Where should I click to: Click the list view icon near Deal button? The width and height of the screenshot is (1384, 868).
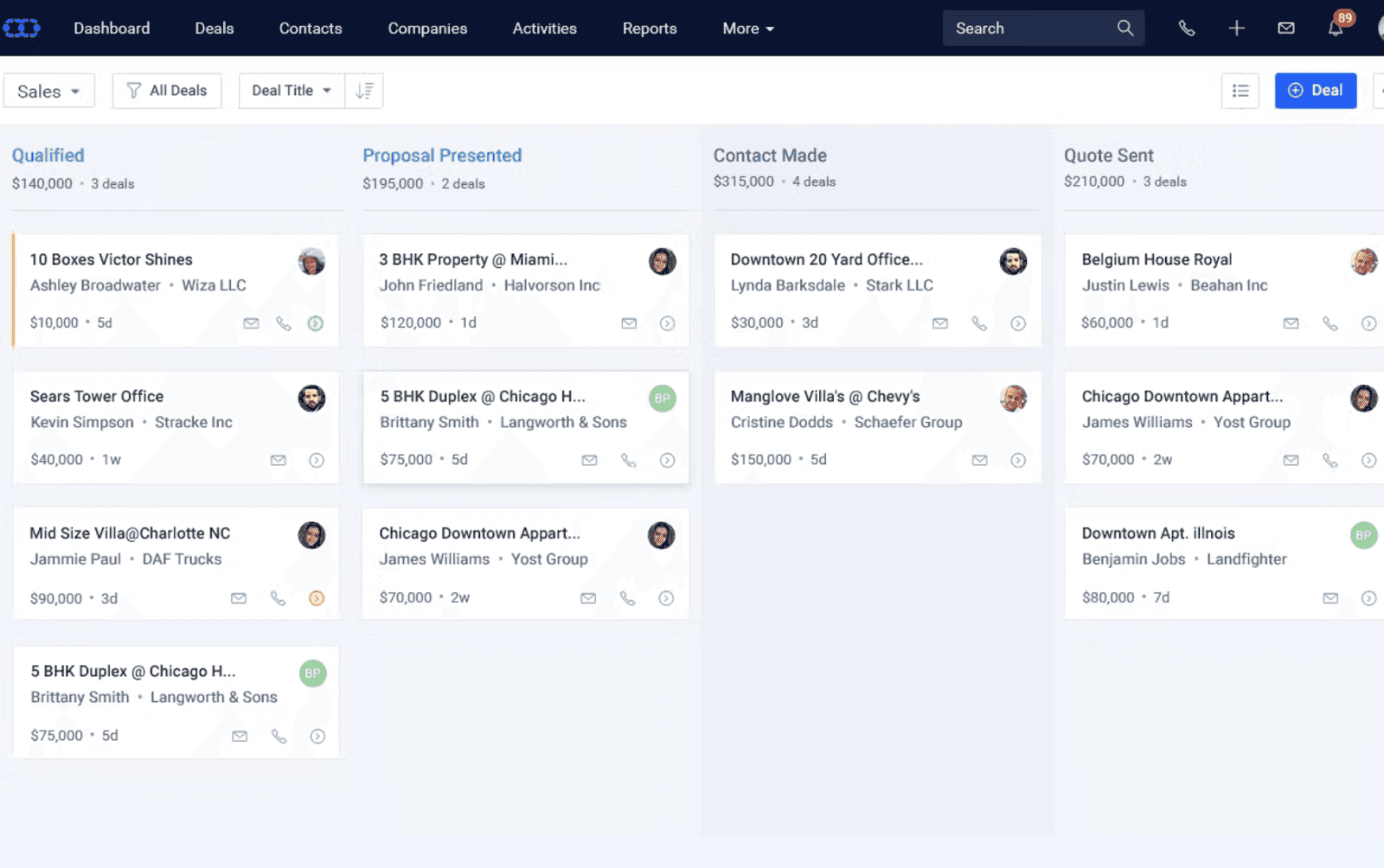pos(1240,91)
